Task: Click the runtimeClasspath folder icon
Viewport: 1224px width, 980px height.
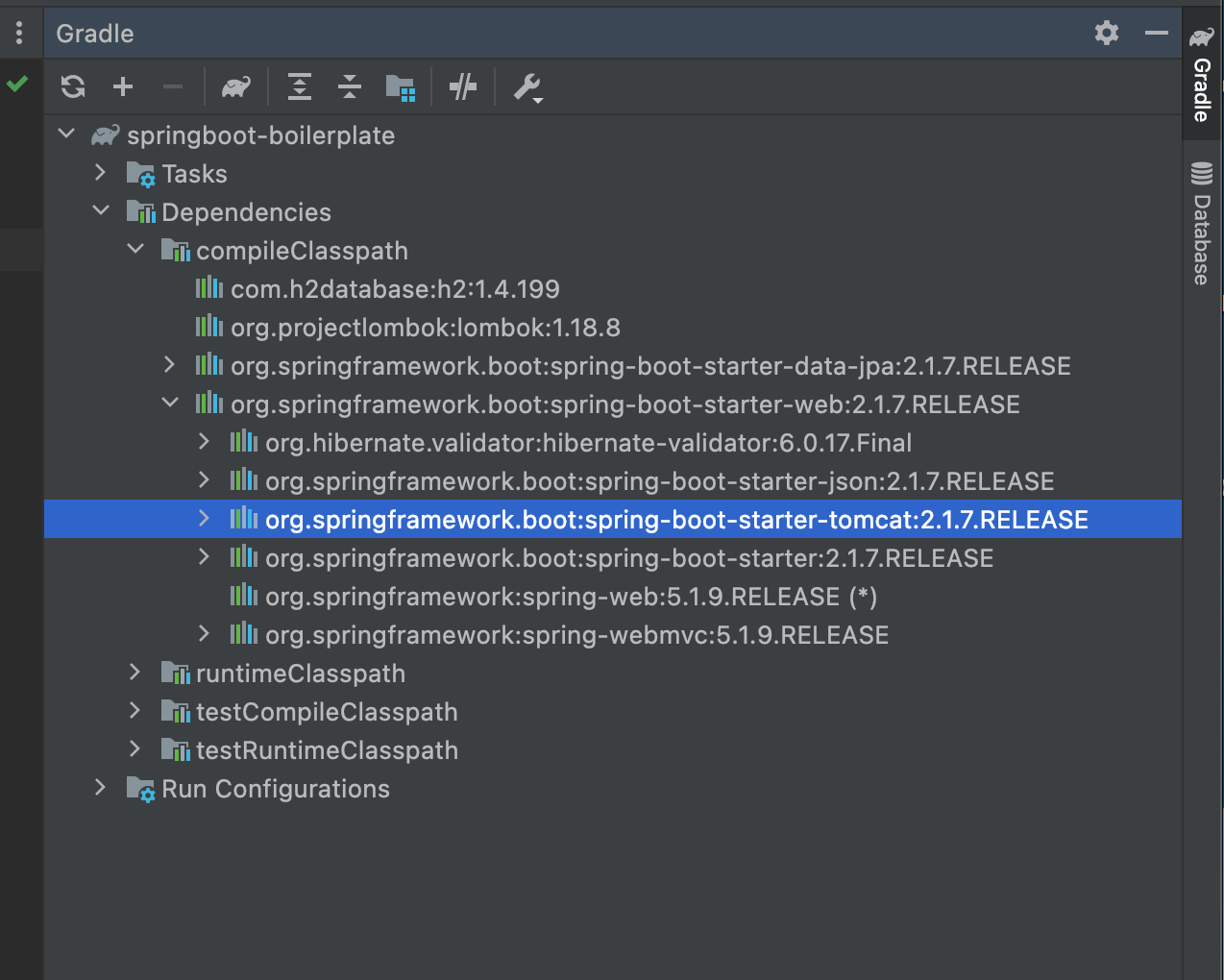Action: coord(175,674)
